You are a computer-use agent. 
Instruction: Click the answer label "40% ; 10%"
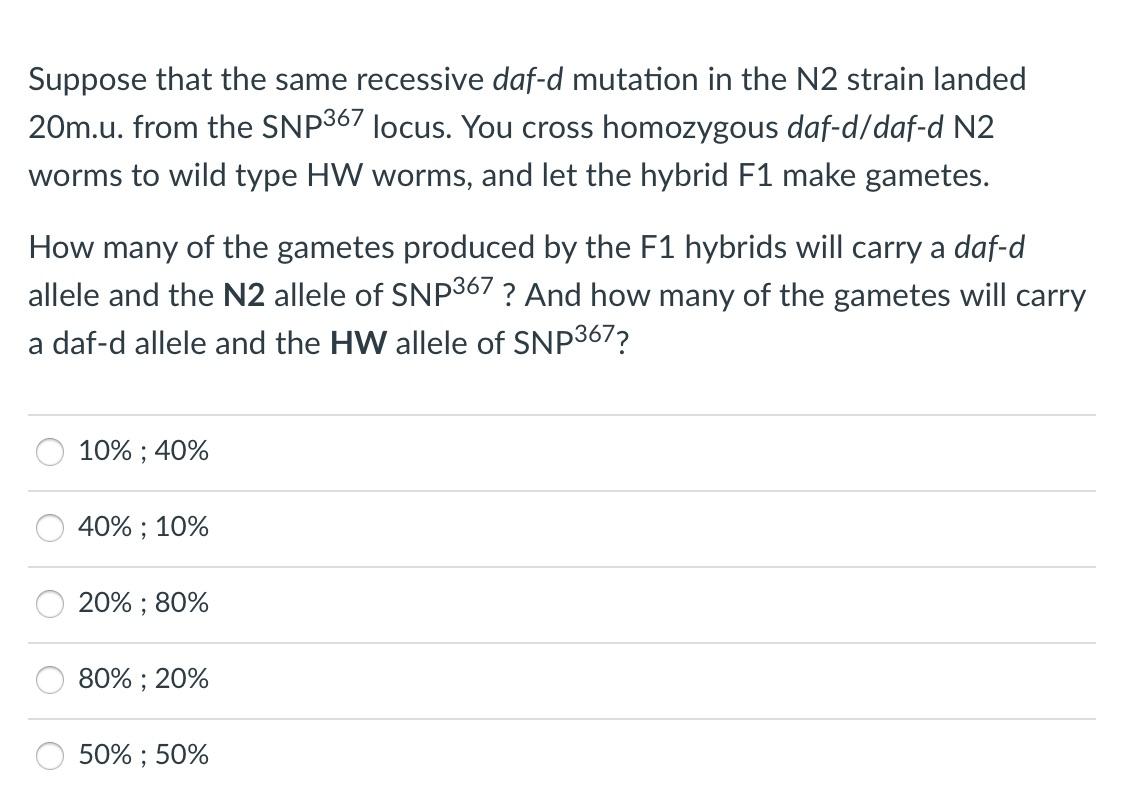[143, 527]
